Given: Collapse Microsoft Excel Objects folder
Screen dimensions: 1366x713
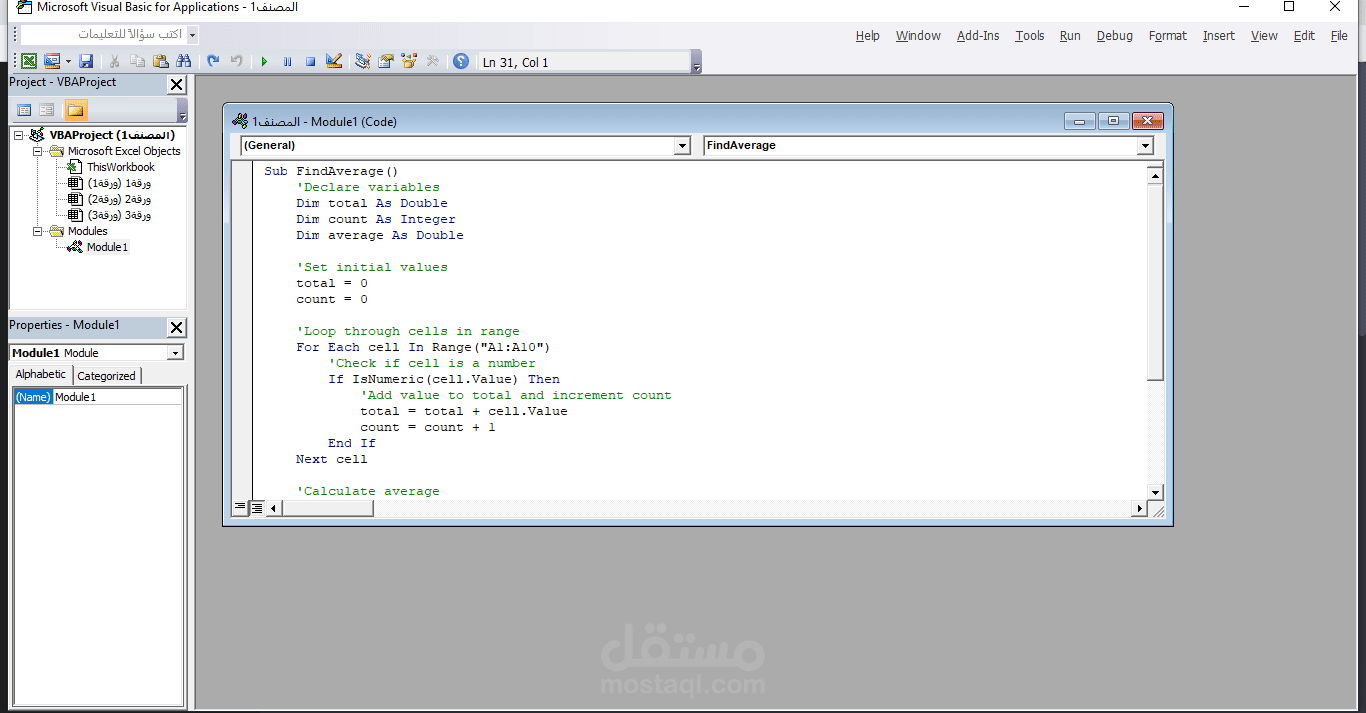Looking at the screenshot, I should [37, 151].
